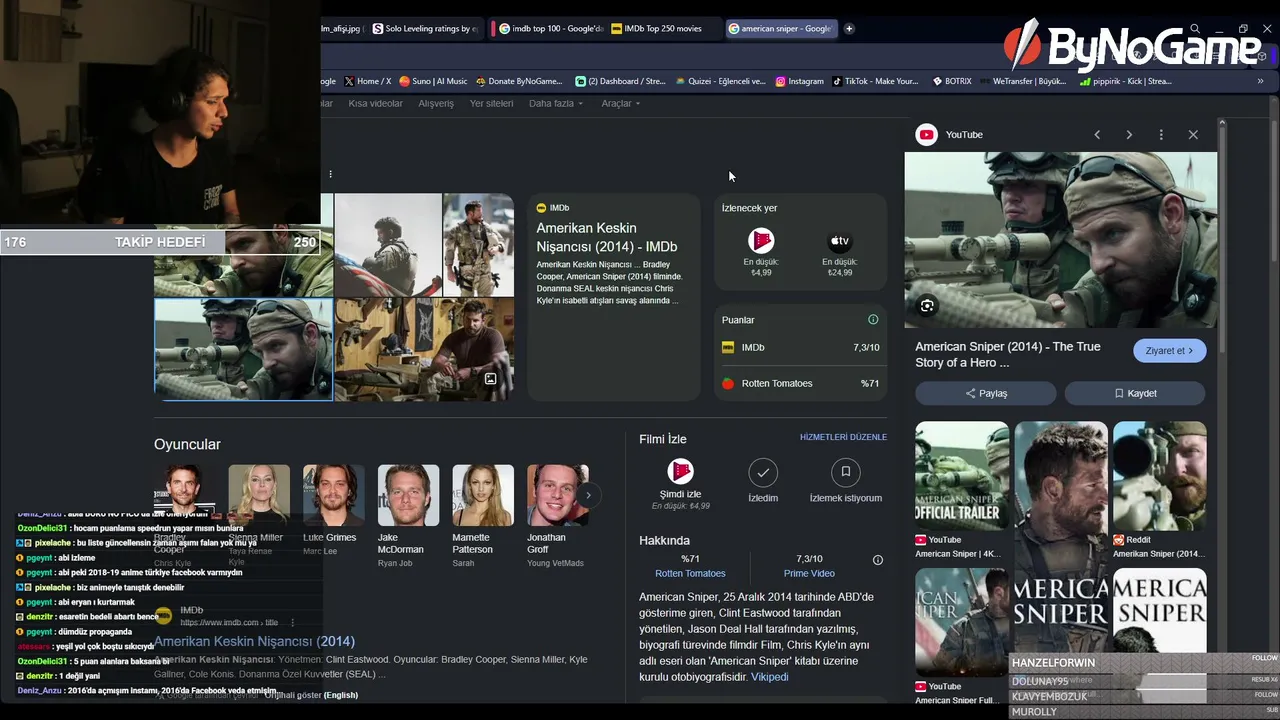
Task: Open the Amerikan Keskin Nişancısı (2014) search result
Action: (254, 641)
